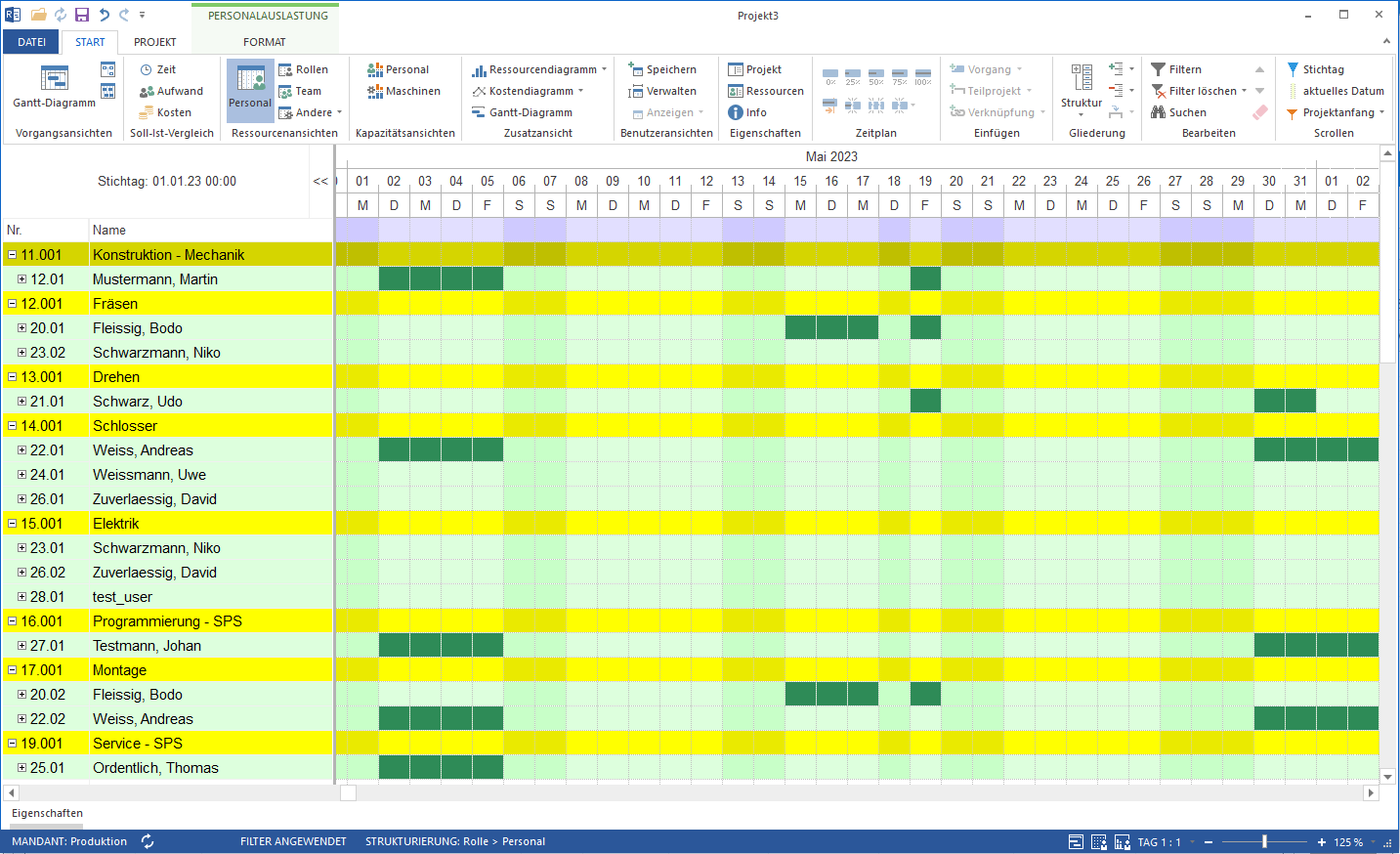
Task: Select the Personal resource view icon
Action: [250, 80]
